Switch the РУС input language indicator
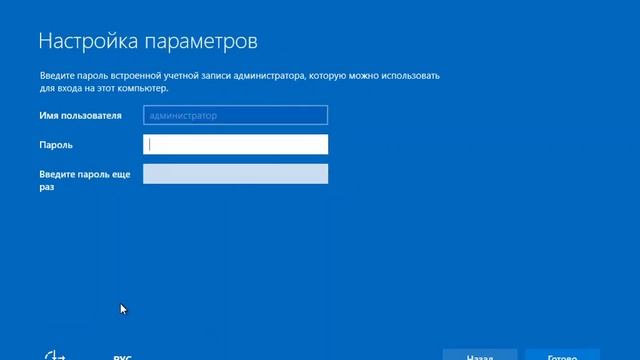Viewport: 640px width, 360px height. click(x=122, y=358)
